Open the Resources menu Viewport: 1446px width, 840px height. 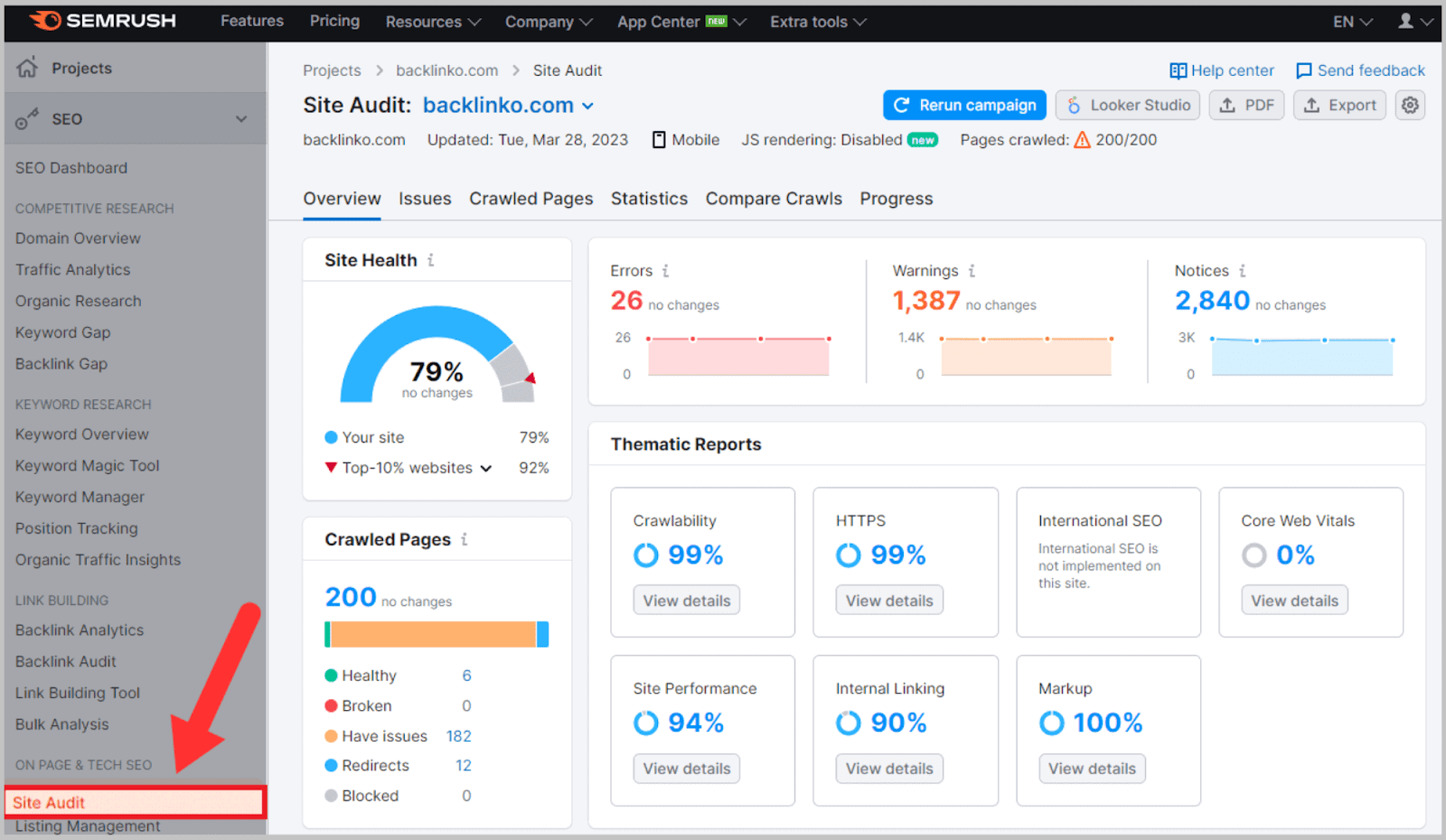(x=433, y=21)
